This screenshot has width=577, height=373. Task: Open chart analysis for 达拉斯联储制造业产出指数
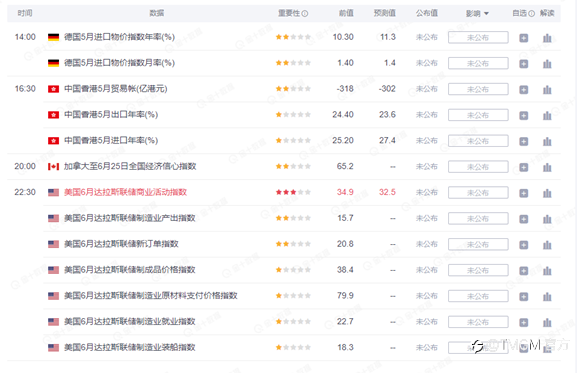tap(547, 219)
